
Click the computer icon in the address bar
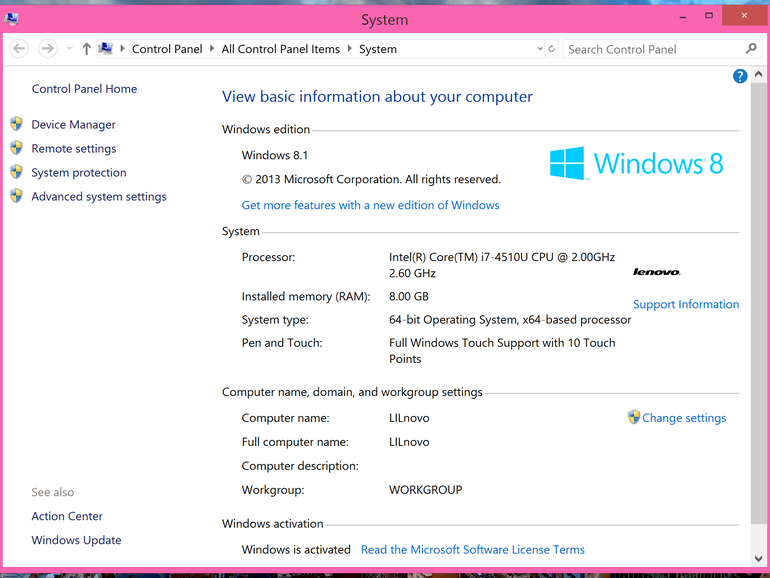[x=106, y=48]
